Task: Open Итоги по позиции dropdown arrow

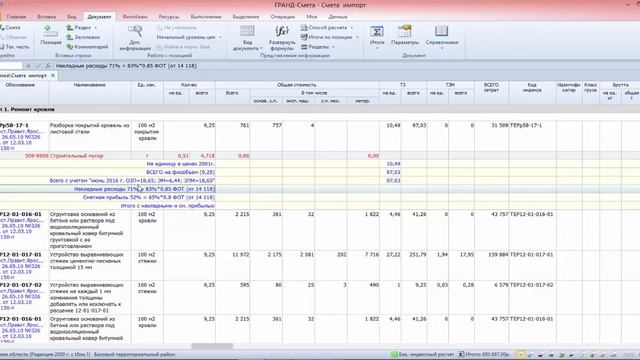Action: pyautogui.click(x=357, y=37)
